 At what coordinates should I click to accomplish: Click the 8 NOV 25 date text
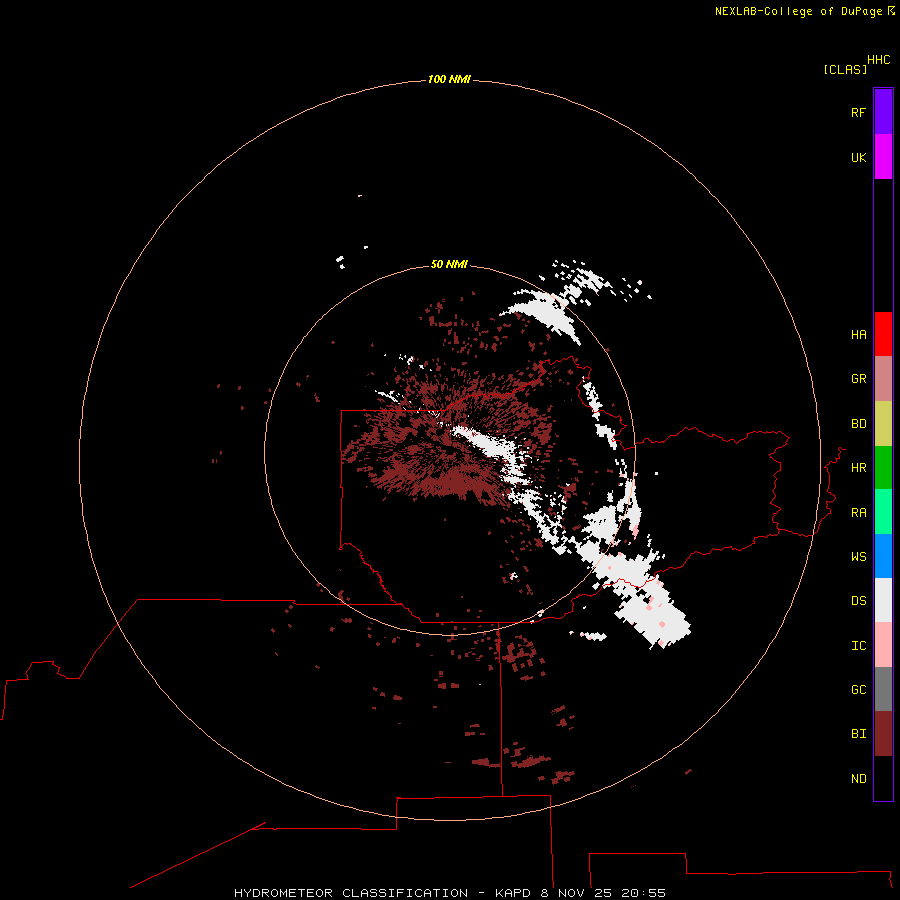click(x=576, y=893)
